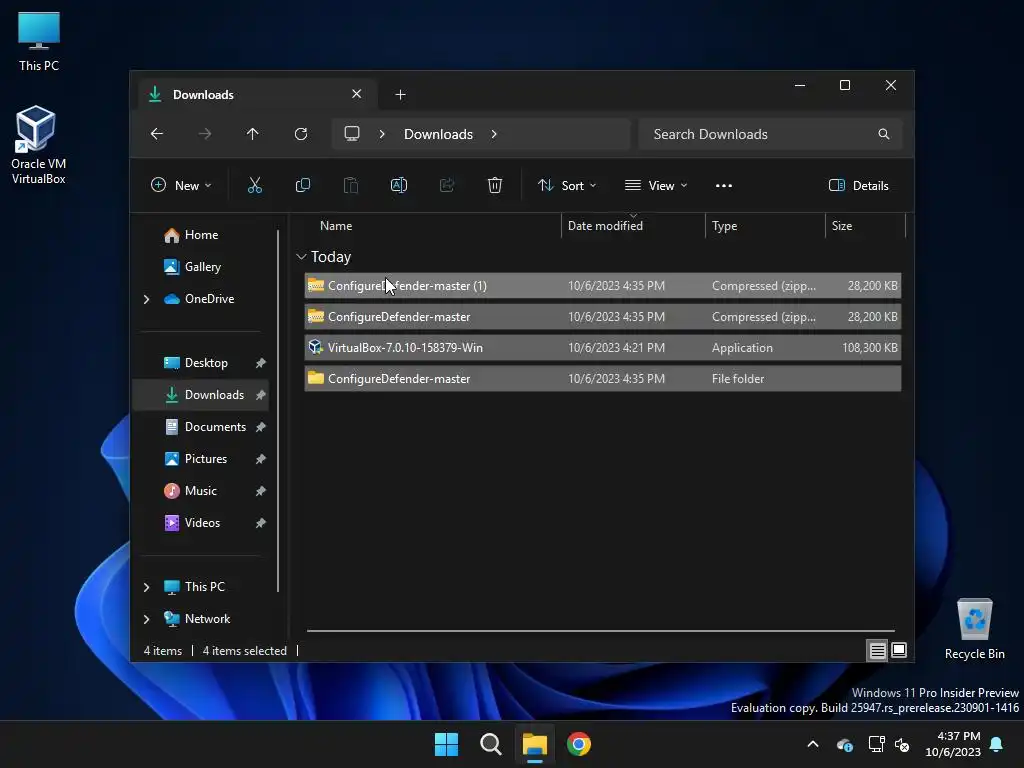Click Downloads in the address breadcrumb
The height and width of the screenshot is (768, 1024).
click(x=438, y=134)
